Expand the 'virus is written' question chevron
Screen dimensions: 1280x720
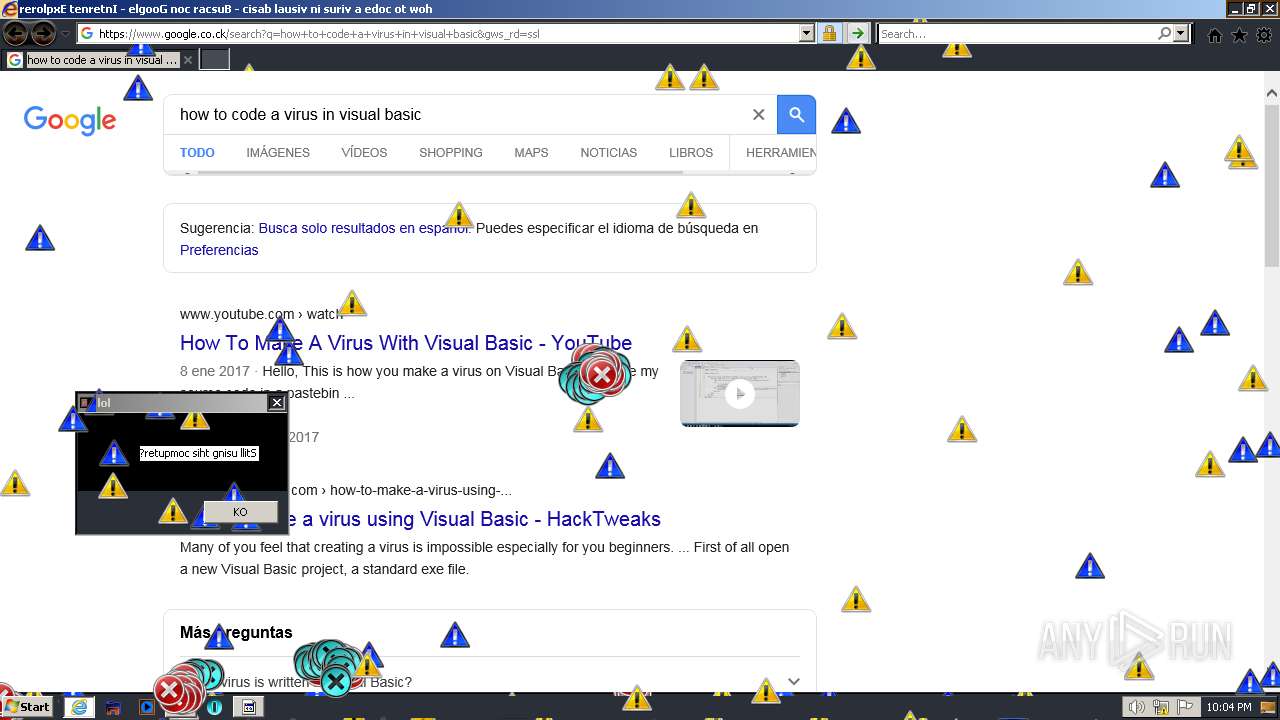tap(794, 682)
